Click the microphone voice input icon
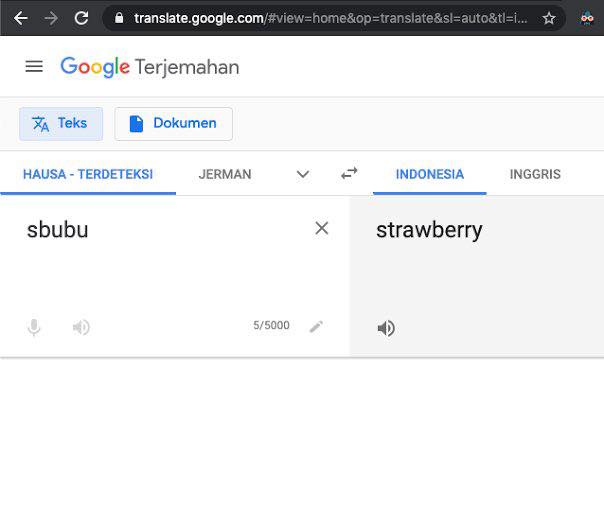Image resolution: width=604 pixels, height=508 pixels. pos(34,327)
